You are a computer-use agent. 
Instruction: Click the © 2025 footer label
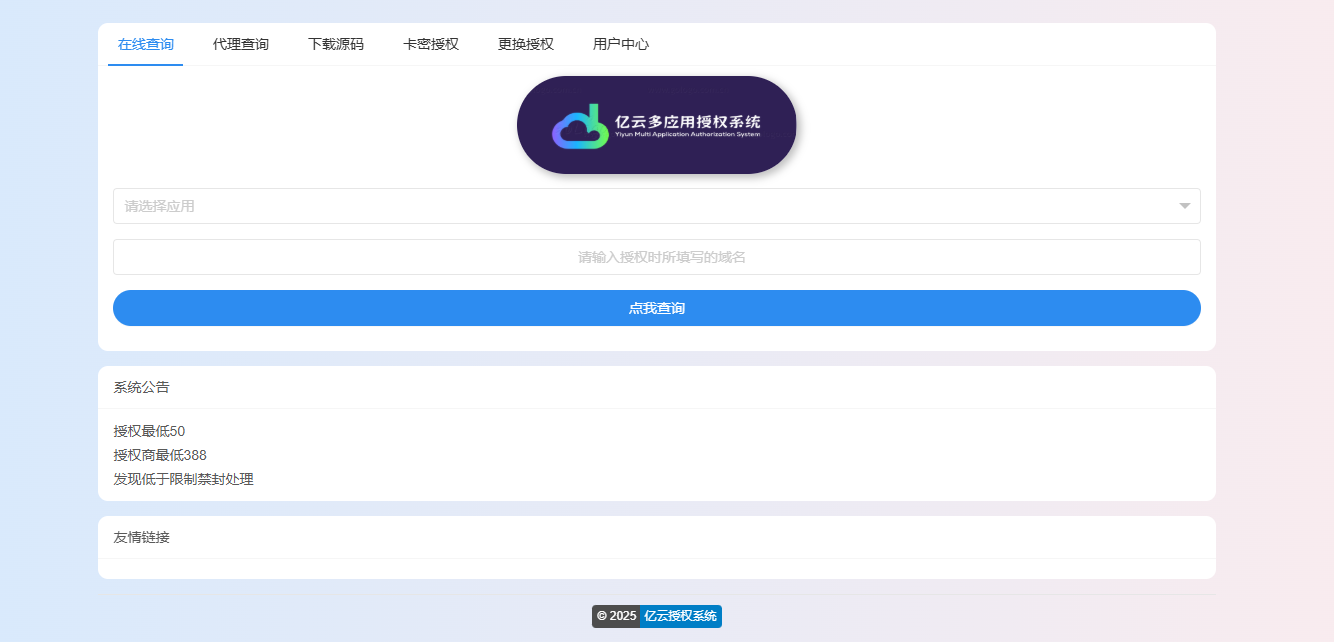coord(614,616)
